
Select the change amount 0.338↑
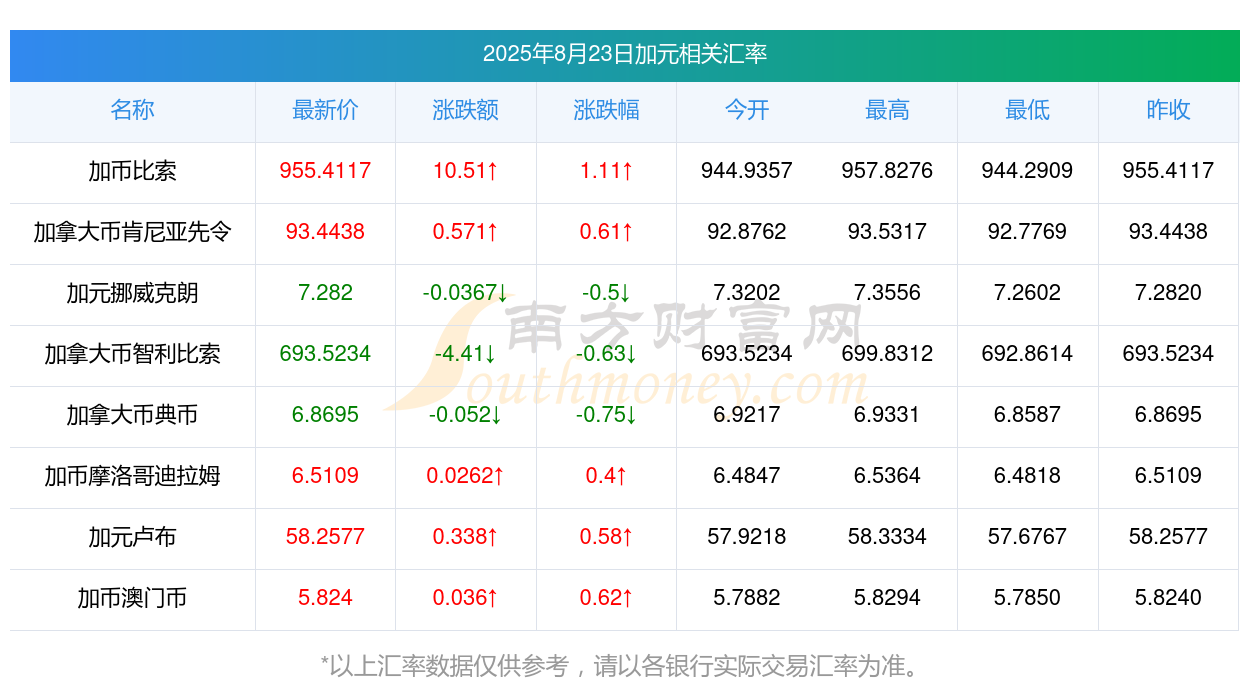tap(466, 537)
